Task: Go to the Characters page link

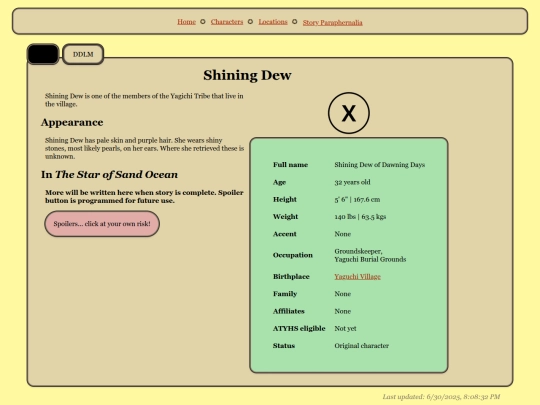Action: pyautogui.click(x=227, y=22)
